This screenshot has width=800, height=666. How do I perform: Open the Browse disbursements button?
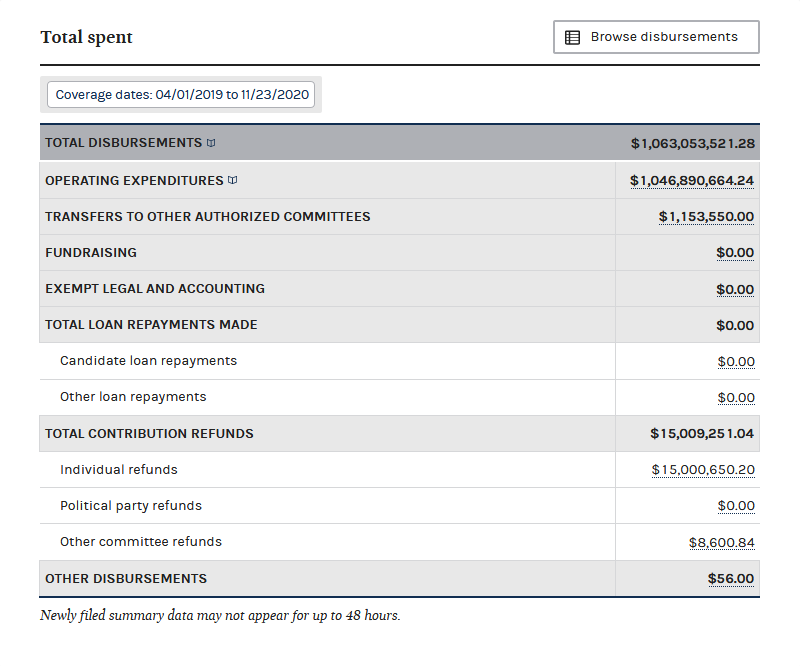tap(656, 37)
